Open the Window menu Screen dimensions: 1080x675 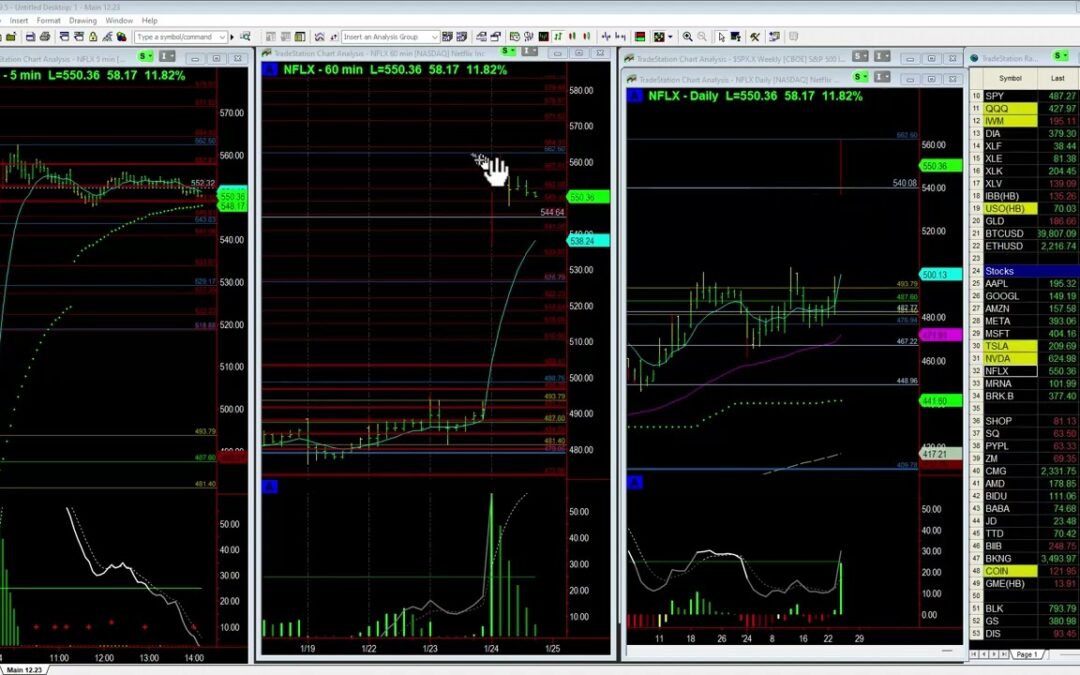point(119,21)
